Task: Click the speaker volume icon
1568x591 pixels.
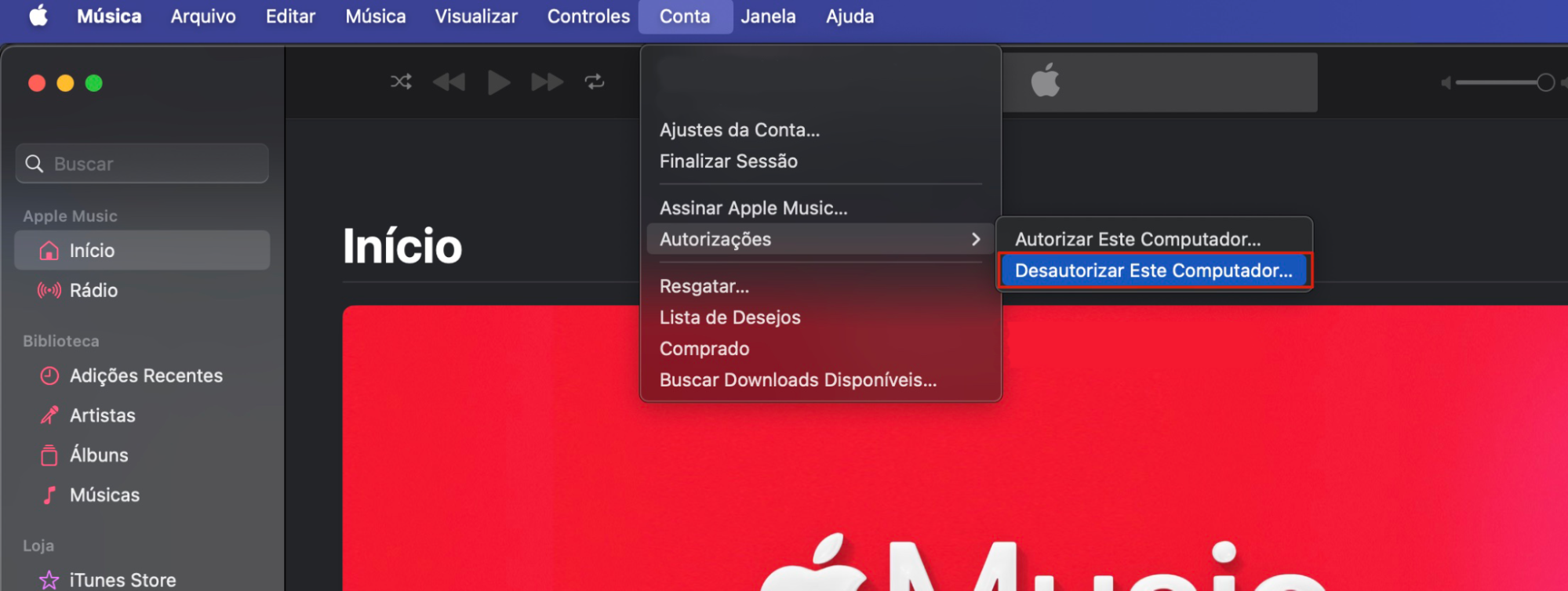Action: (1446, 82)
